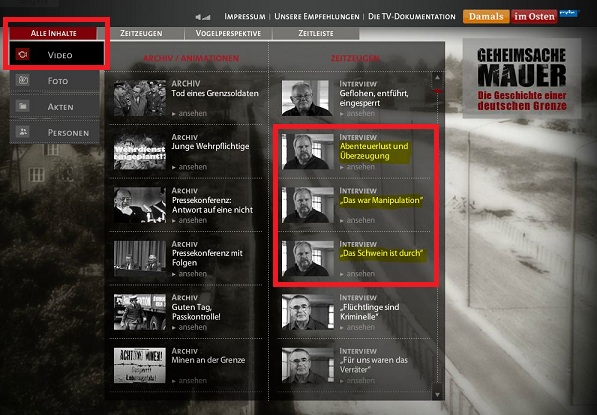Open interview thumbnail "Für uns waren das Verräter"
Screen dimensions: 597x415
click(x=308, y=365)
